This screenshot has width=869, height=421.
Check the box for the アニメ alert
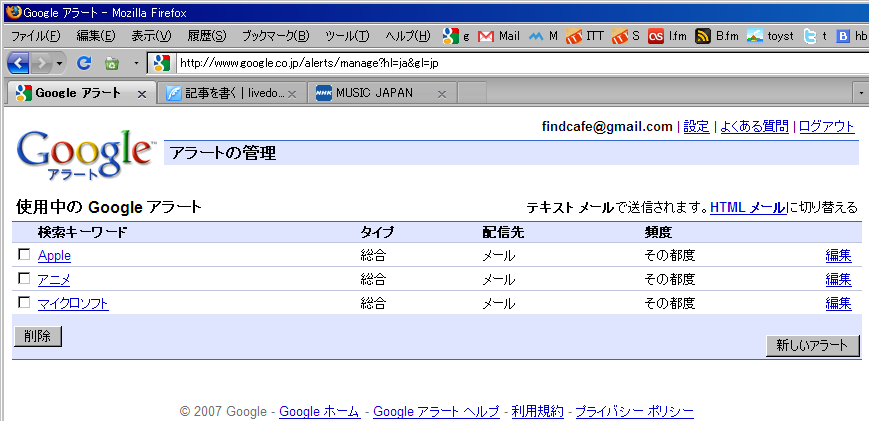pyautogui.click(x=24, y=278)
